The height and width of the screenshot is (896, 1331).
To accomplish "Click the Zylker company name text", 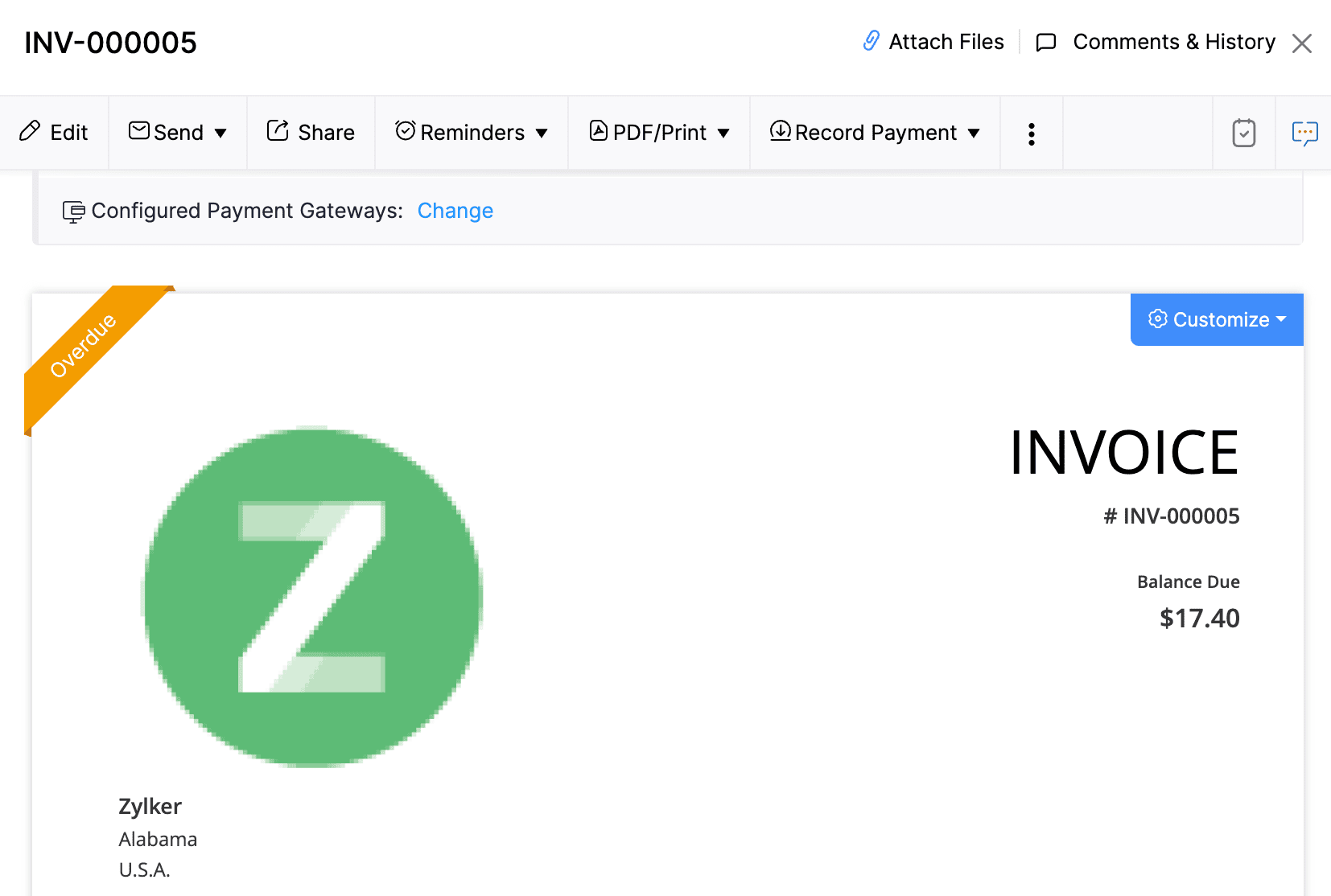I will (150, 806).
